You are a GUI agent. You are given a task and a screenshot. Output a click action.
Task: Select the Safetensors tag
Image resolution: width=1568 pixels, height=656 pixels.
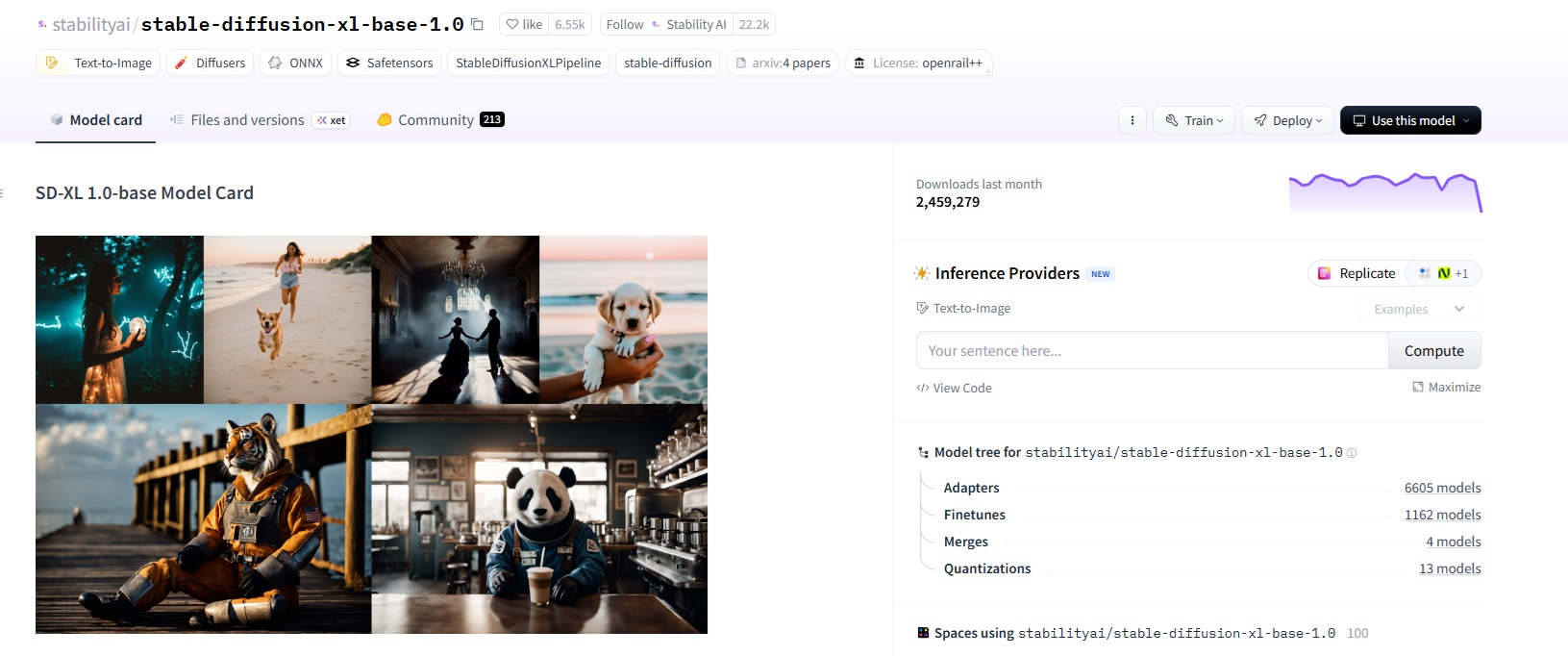(389, 63)
